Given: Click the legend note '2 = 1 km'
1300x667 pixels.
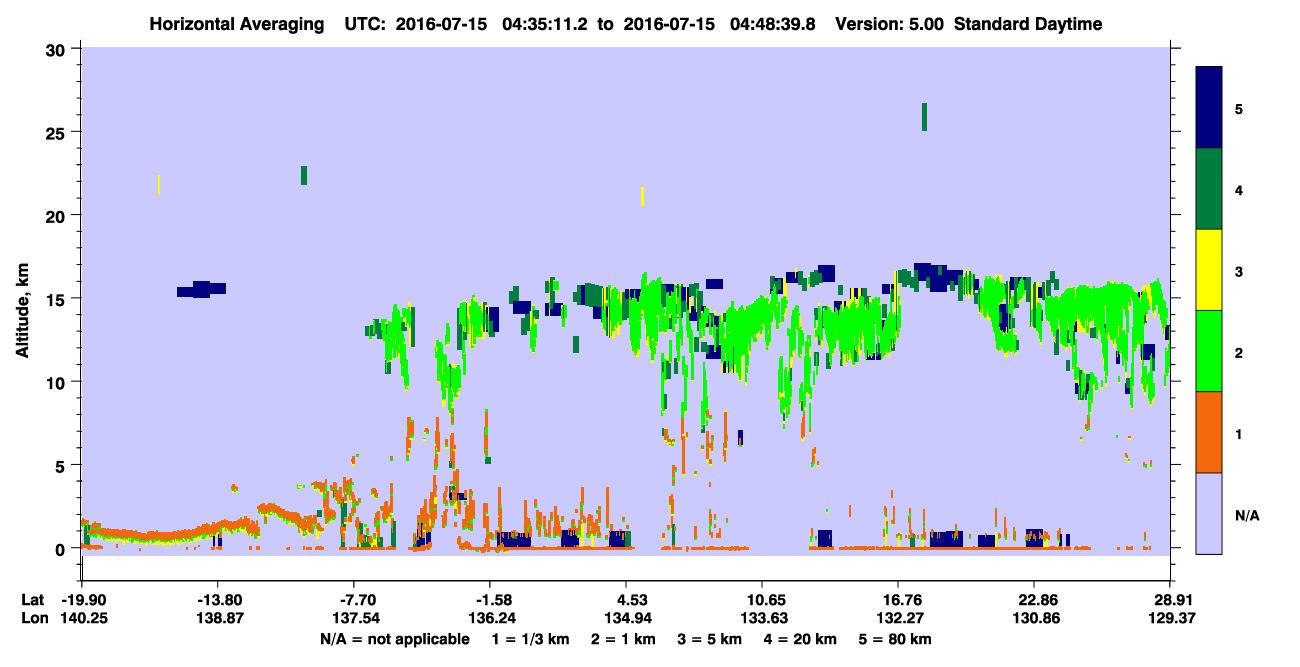Looking at the screenshot, I should coord(624,639).
